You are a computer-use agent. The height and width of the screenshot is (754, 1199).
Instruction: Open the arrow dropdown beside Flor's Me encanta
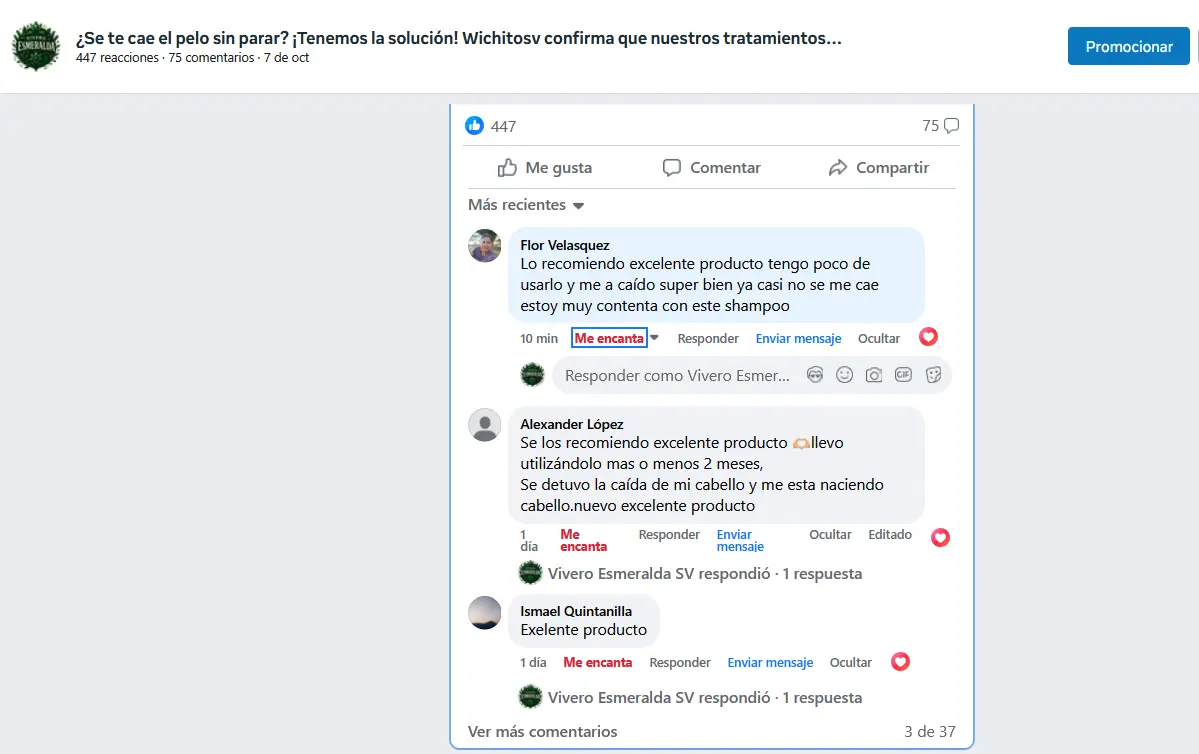tap(655, 338)
